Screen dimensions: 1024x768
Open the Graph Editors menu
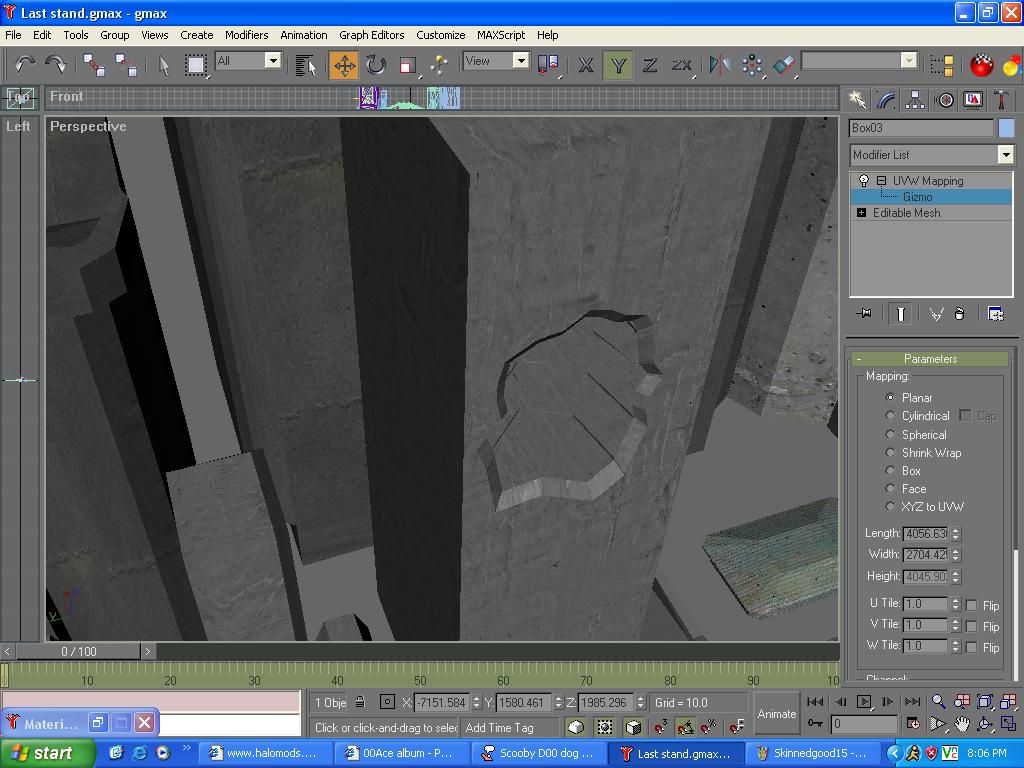point(372,35)
